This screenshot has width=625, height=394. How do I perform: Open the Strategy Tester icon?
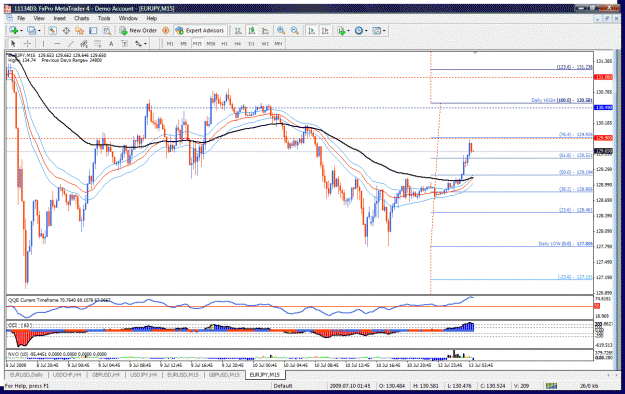106,30
